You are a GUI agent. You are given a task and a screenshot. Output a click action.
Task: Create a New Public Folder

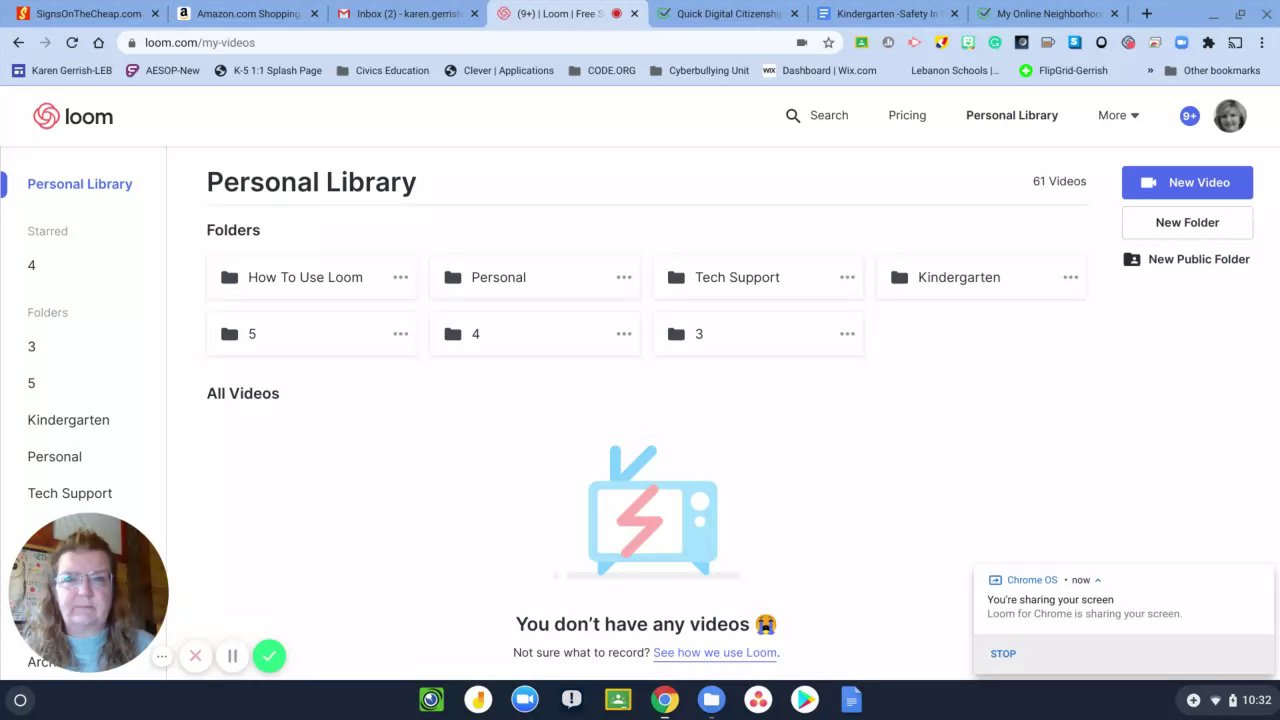click(1187, 259)
